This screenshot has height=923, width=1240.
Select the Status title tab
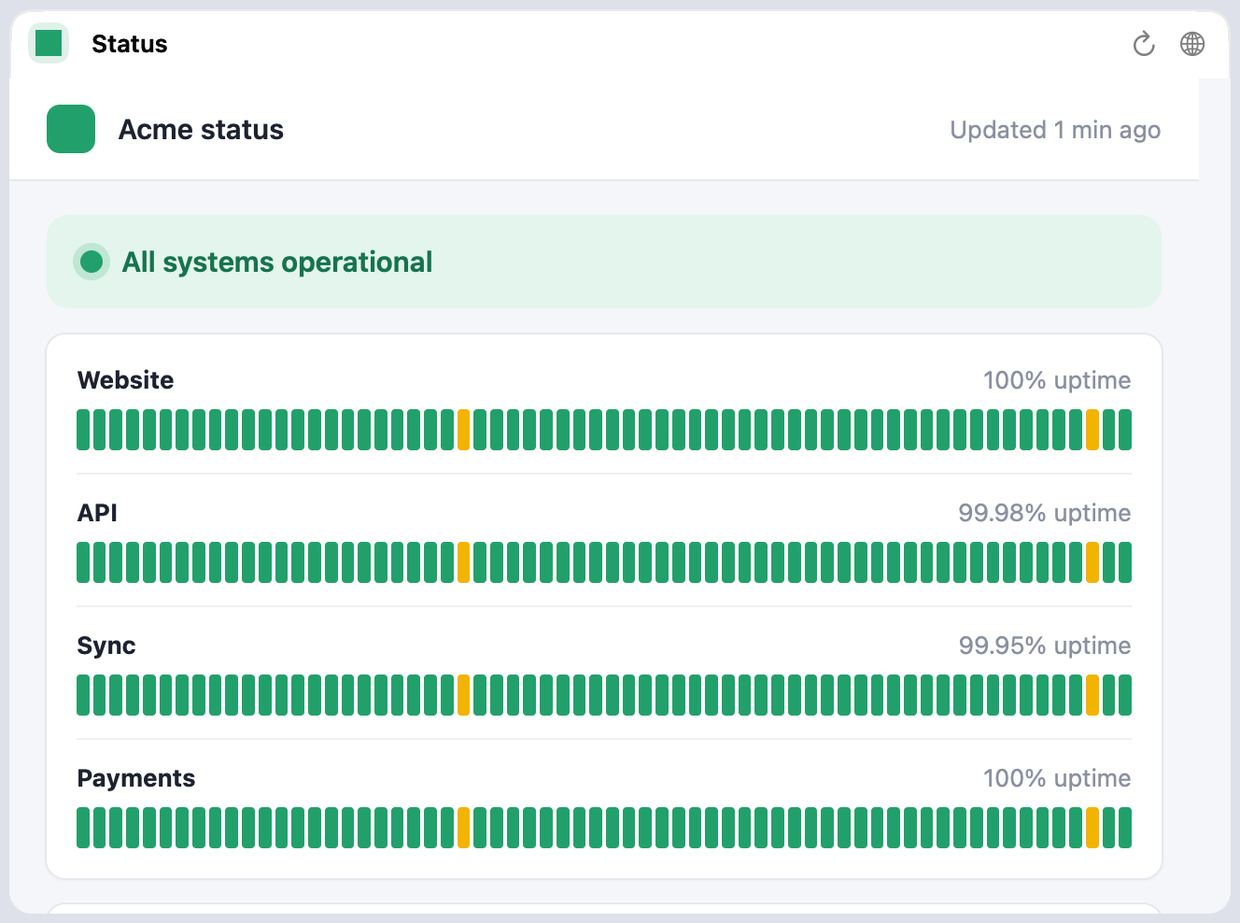coord(129,44)
